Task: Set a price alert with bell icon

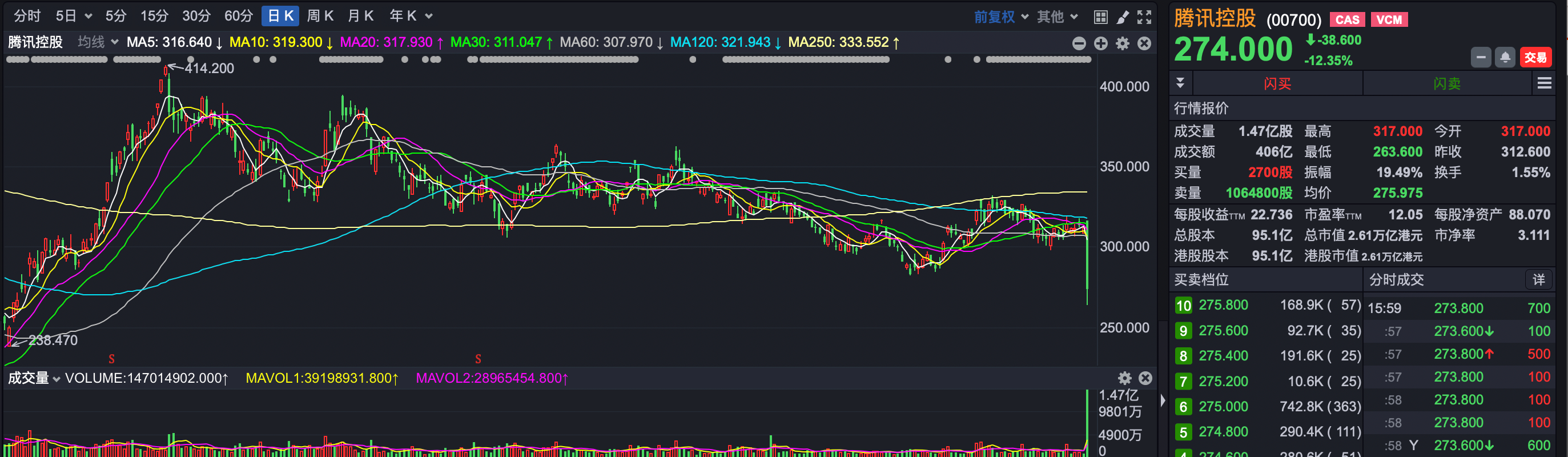Action: pos(1505,57)
